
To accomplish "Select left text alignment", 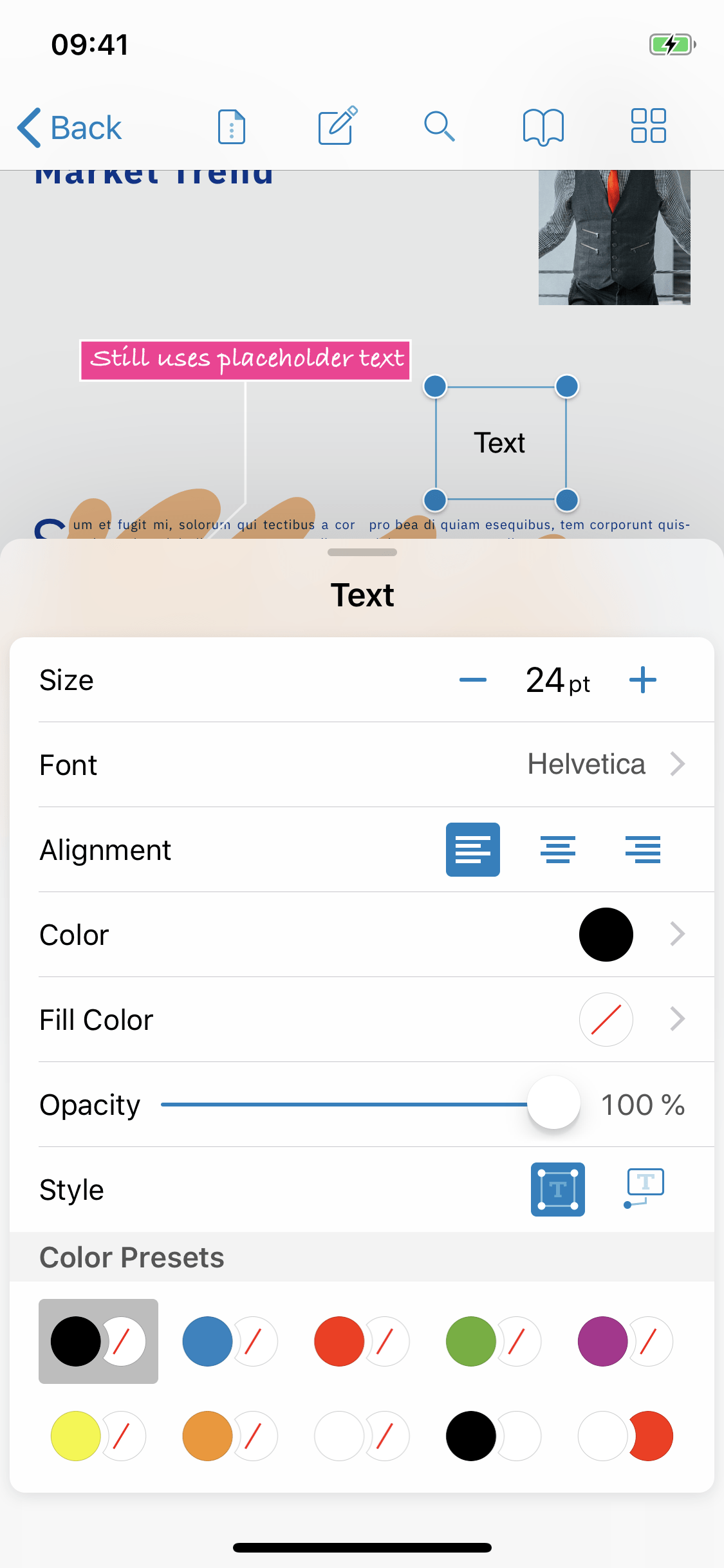I will 472,850.
